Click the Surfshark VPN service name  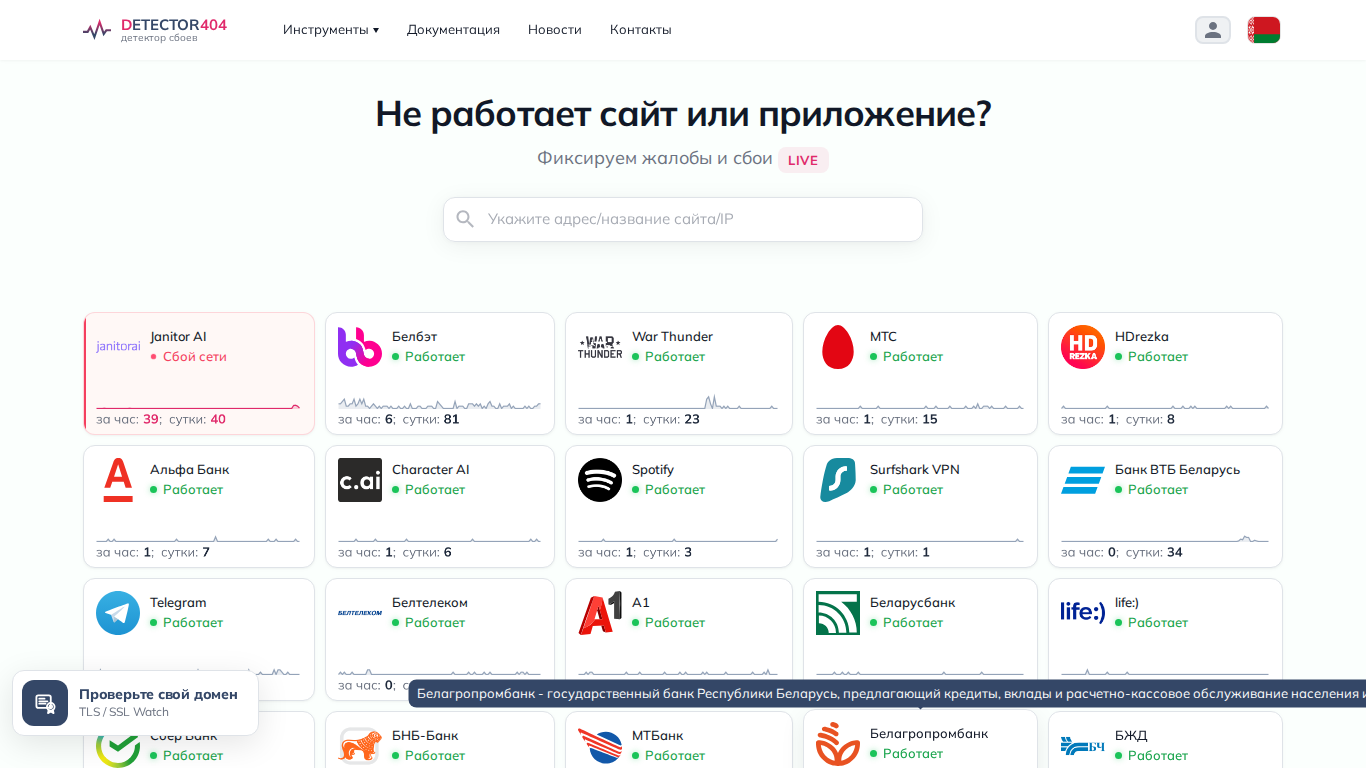(915, 470)
